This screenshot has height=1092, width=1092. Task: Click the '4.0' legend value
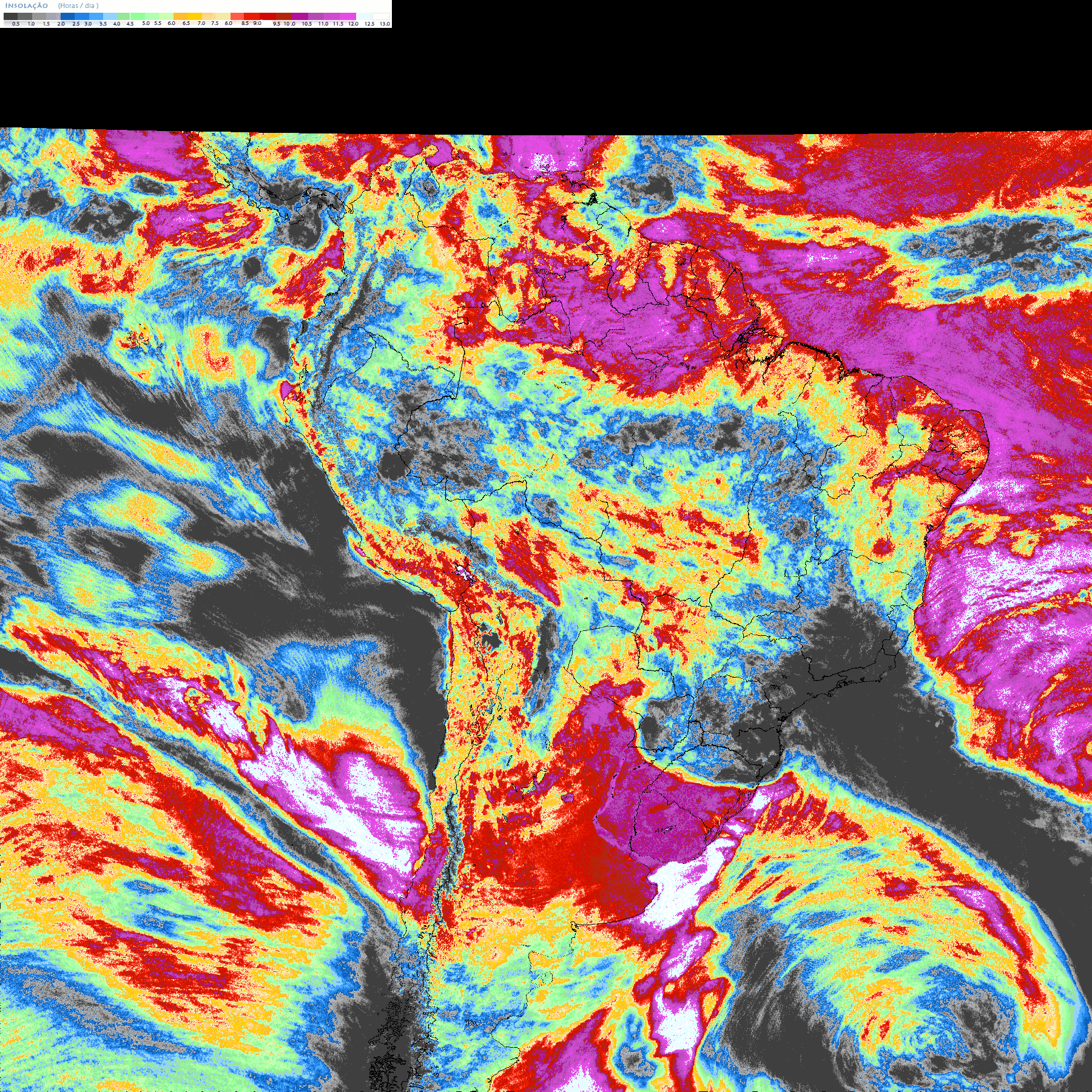pos(116,24)
